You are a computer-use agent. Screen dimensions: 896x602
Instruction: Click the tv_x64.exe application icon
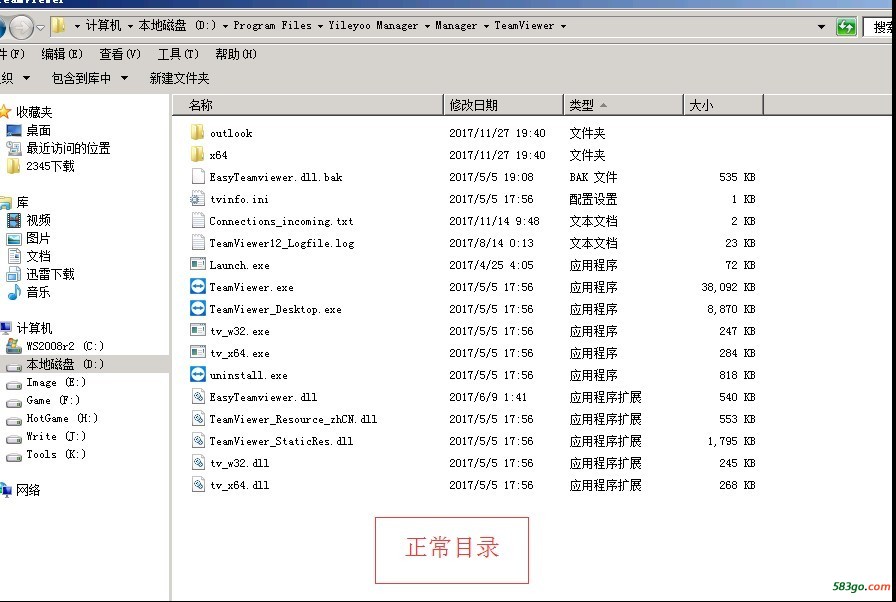coord(198,352)
